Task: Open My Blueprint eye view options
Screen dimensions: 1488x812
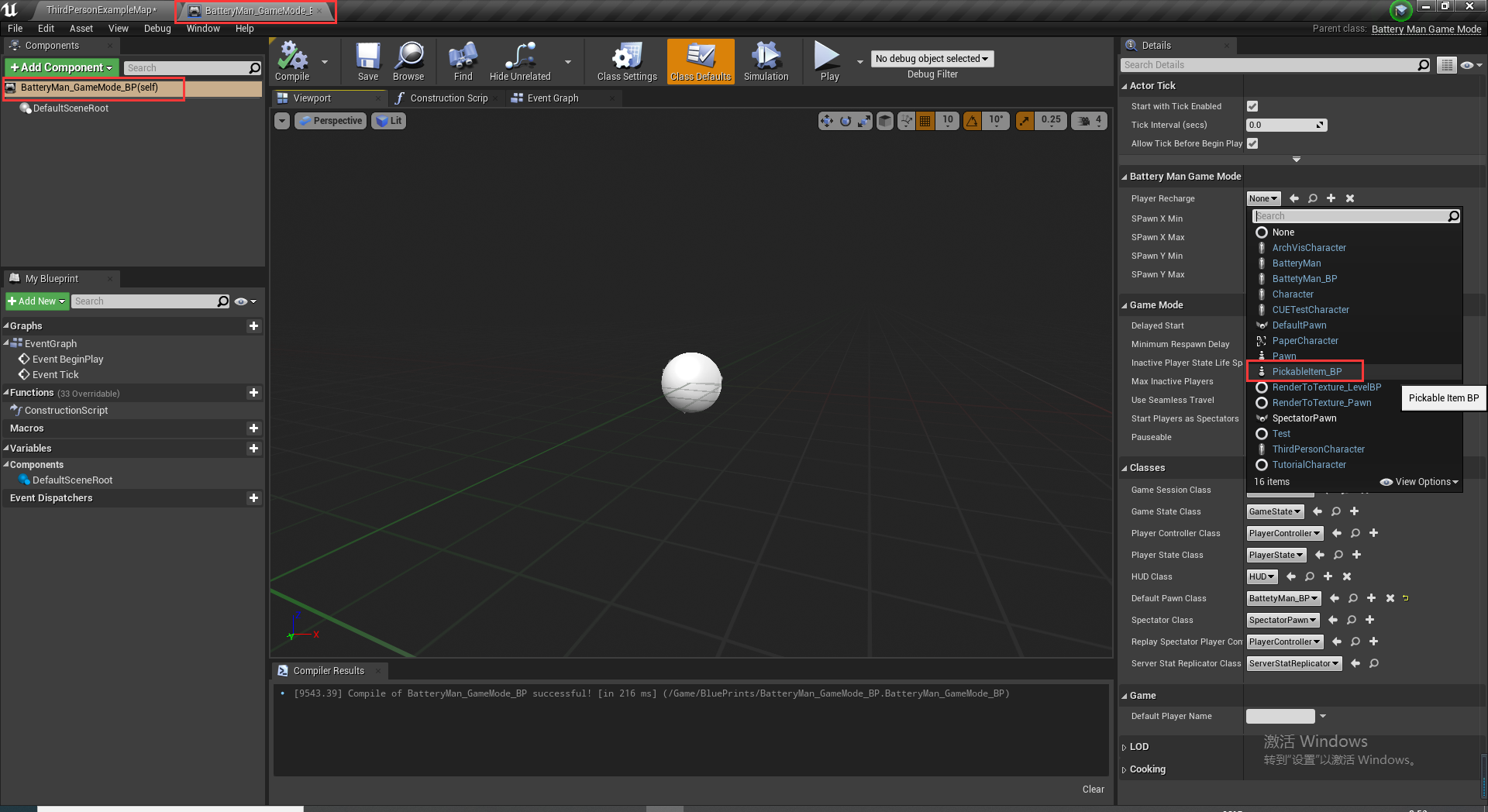Action: (245, 301)
